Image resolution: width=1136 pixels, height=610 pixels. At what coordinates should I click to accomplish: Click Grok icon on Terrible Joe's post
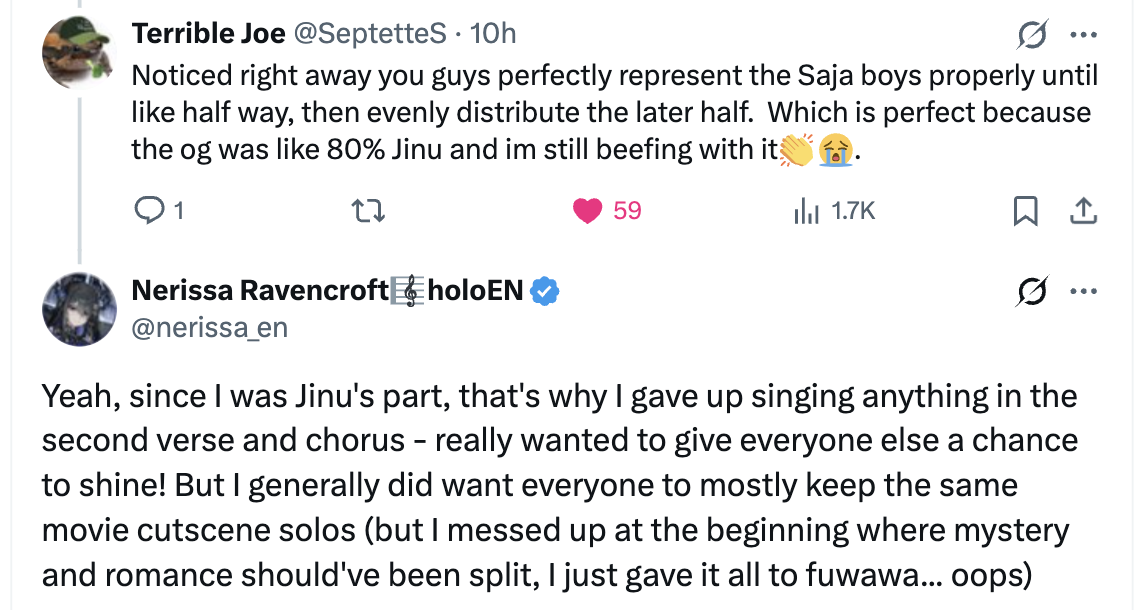pyautogui.click(x=1029, y=35)
